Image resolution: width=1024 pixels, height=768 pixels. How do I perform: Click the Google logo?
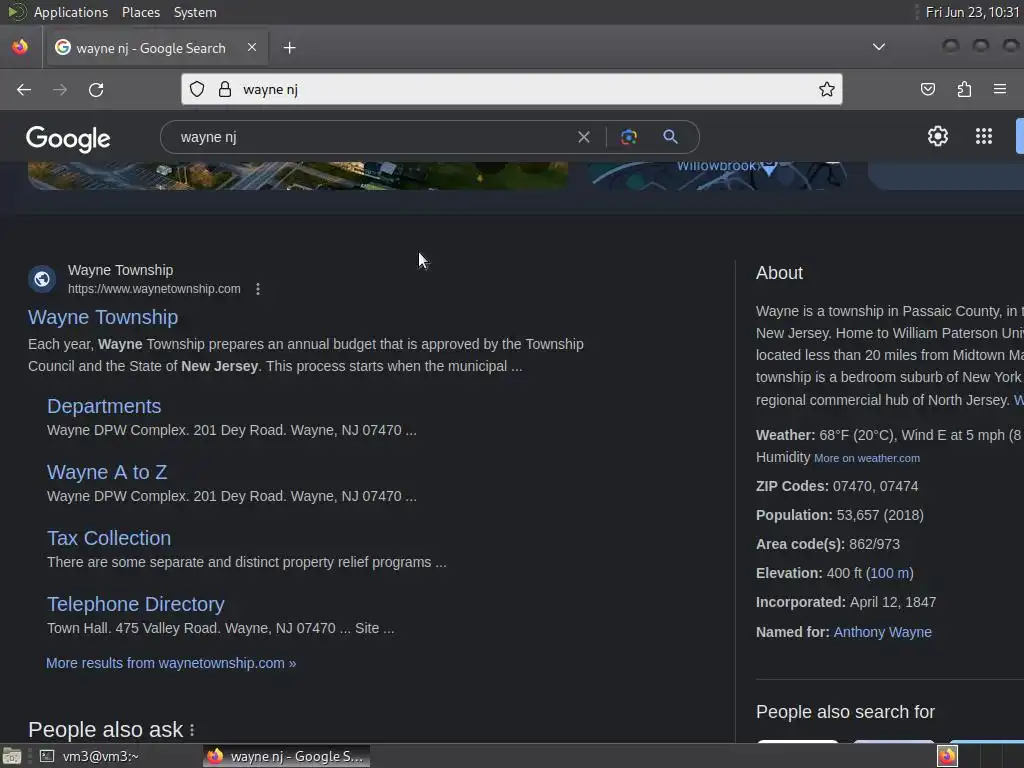click(x=68, y=138)
